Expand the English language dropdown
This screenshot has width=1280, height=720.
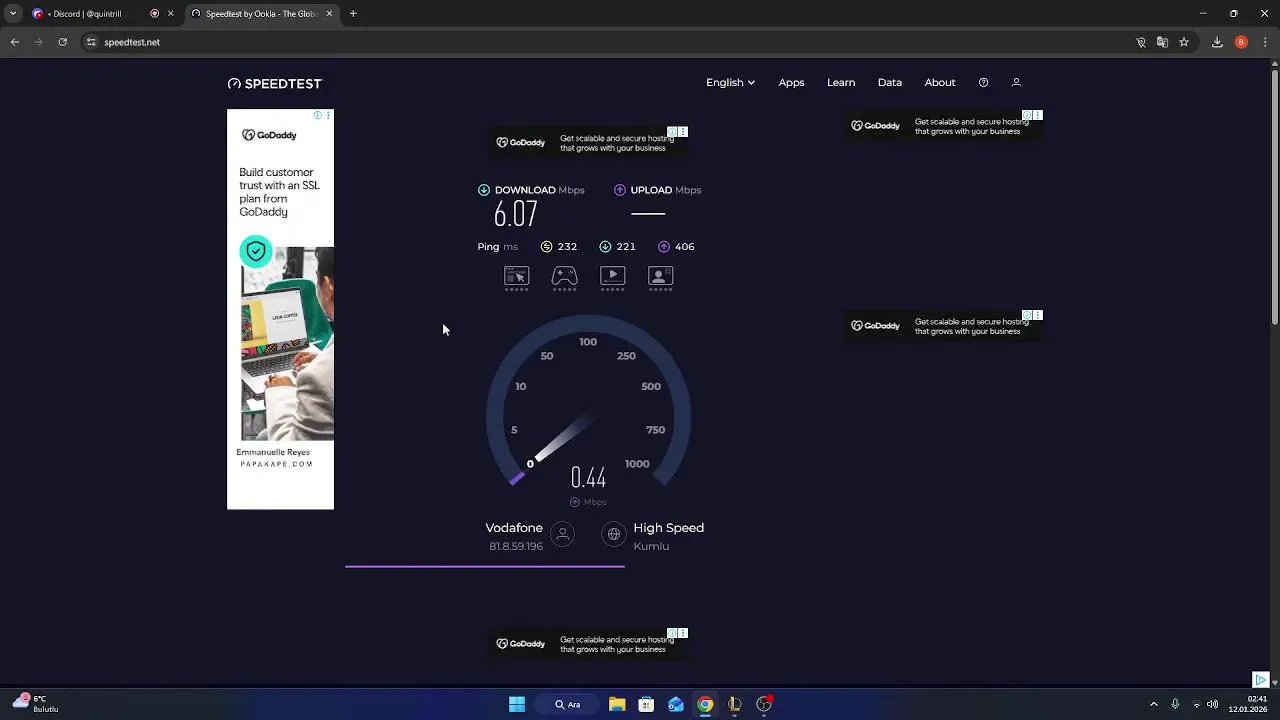(x=730, y=83)
